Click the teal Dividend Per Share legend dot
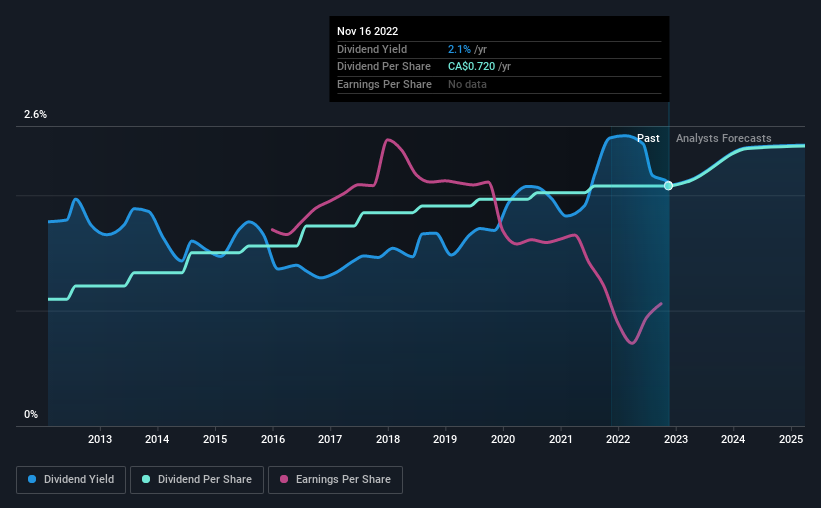821x508 pixels. (146, 479)
